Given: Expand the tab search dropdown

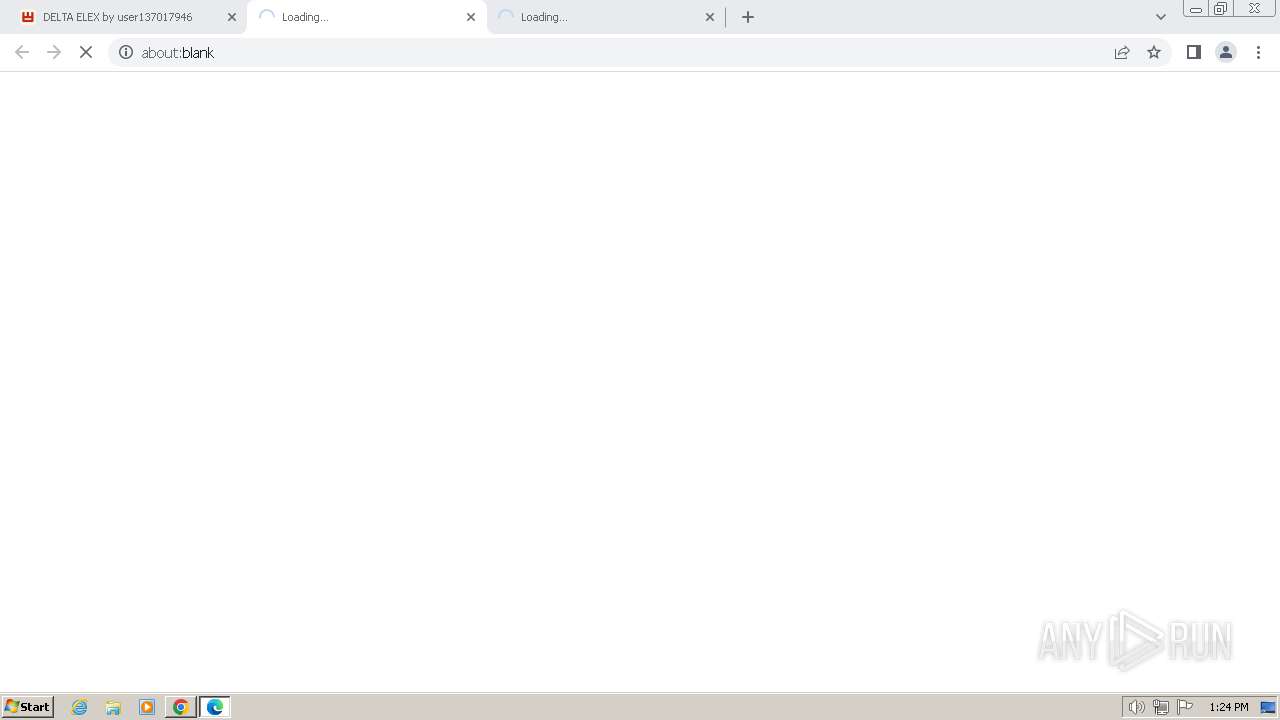Looking at the screenshot, I should coord(1161,17).
